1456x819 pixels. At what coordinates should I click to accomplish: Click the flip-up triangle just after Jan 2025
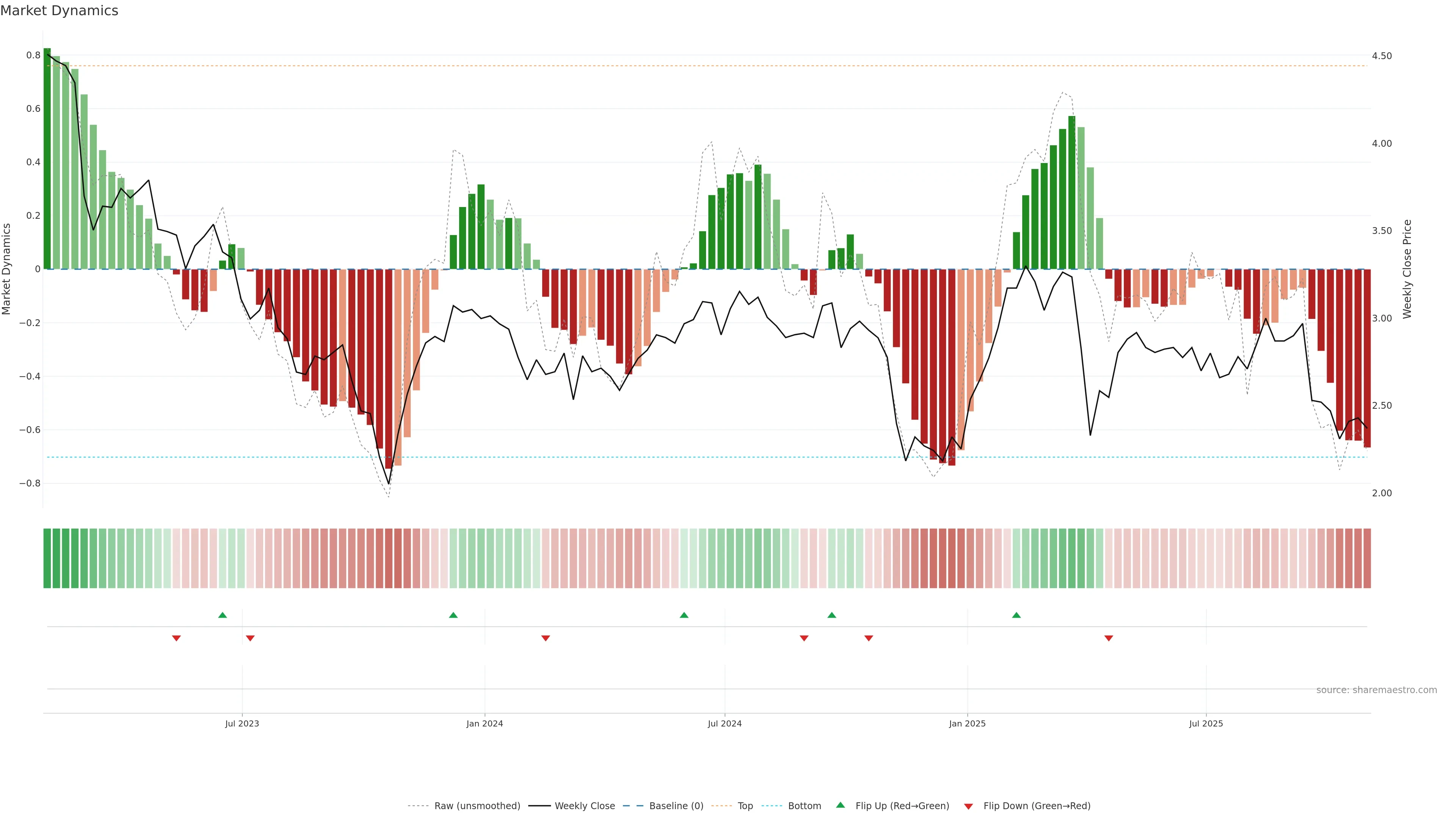click(x=1016, y=615)
